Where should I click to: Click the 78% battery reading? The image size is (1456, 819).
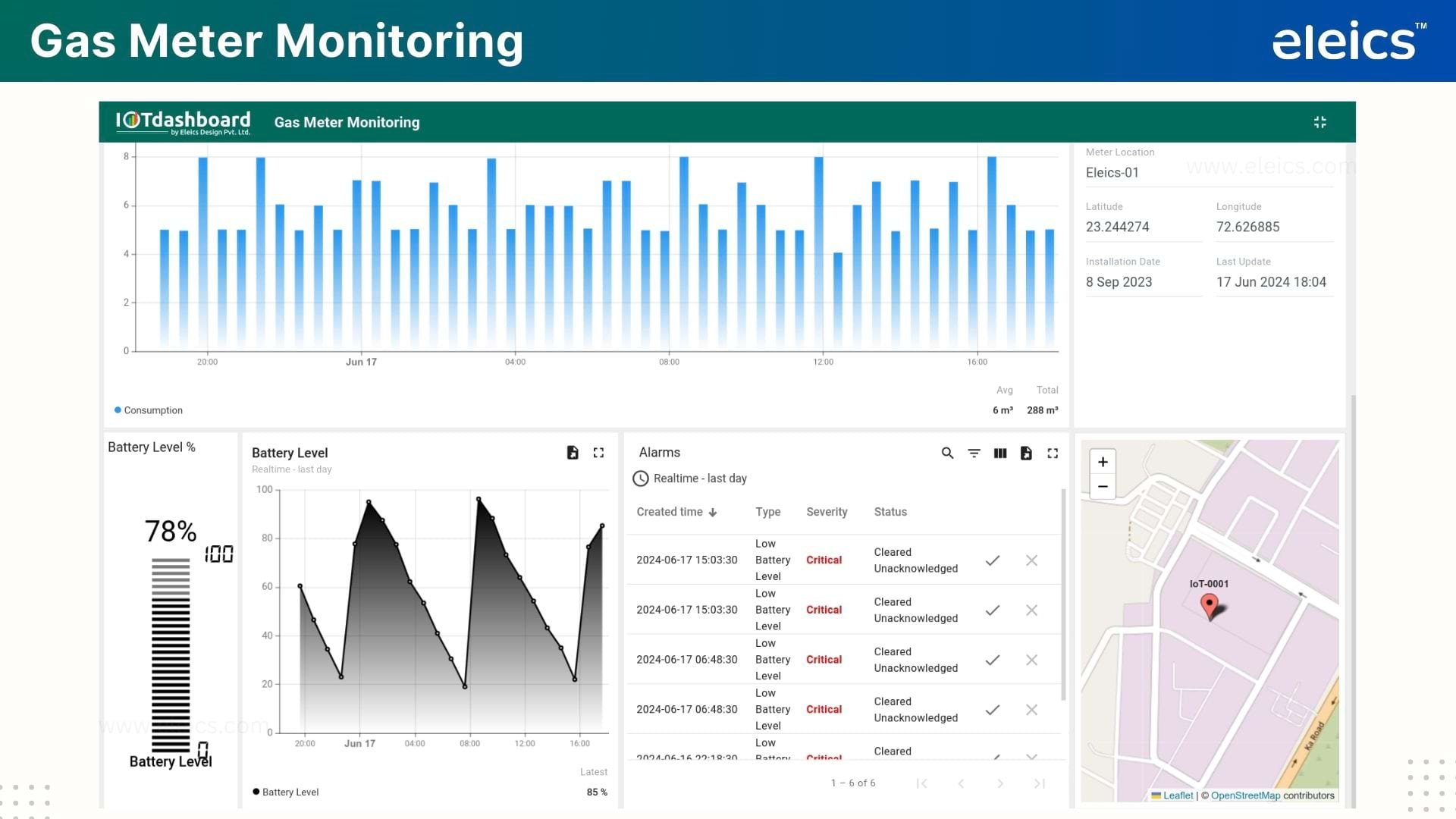171,532
